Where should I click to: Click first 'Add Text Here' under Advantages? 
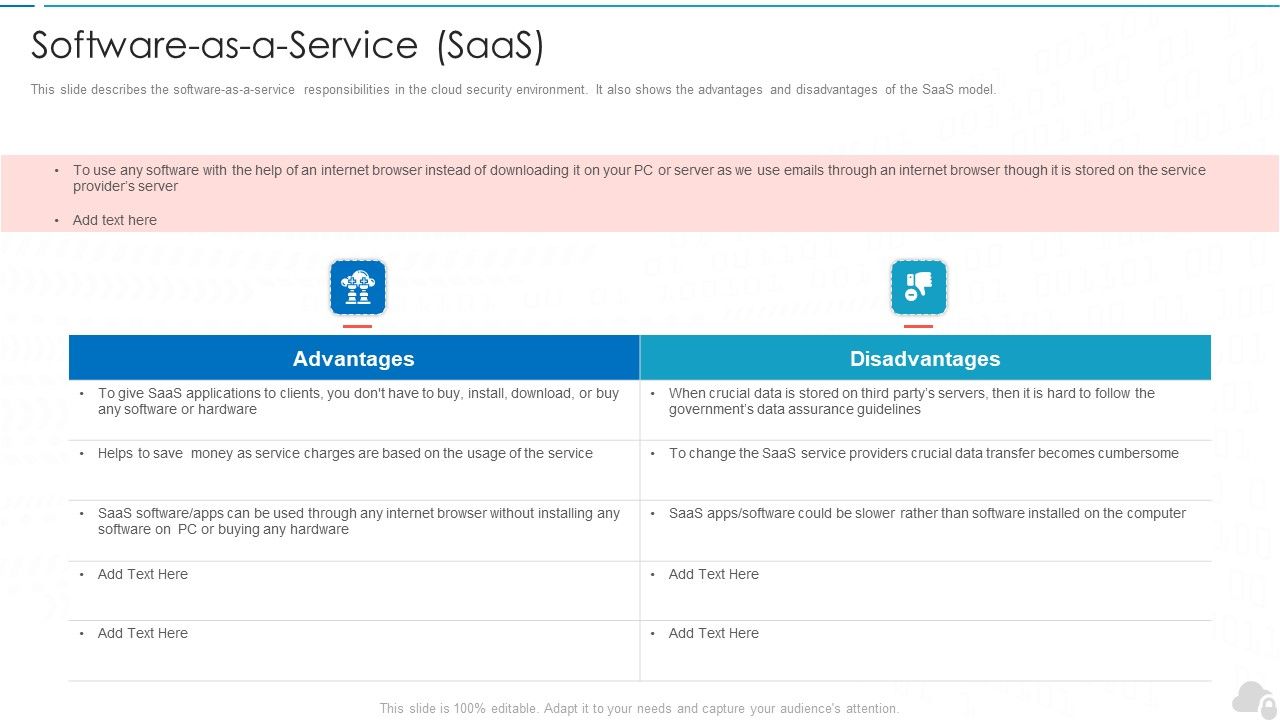(x=143, y=574)
